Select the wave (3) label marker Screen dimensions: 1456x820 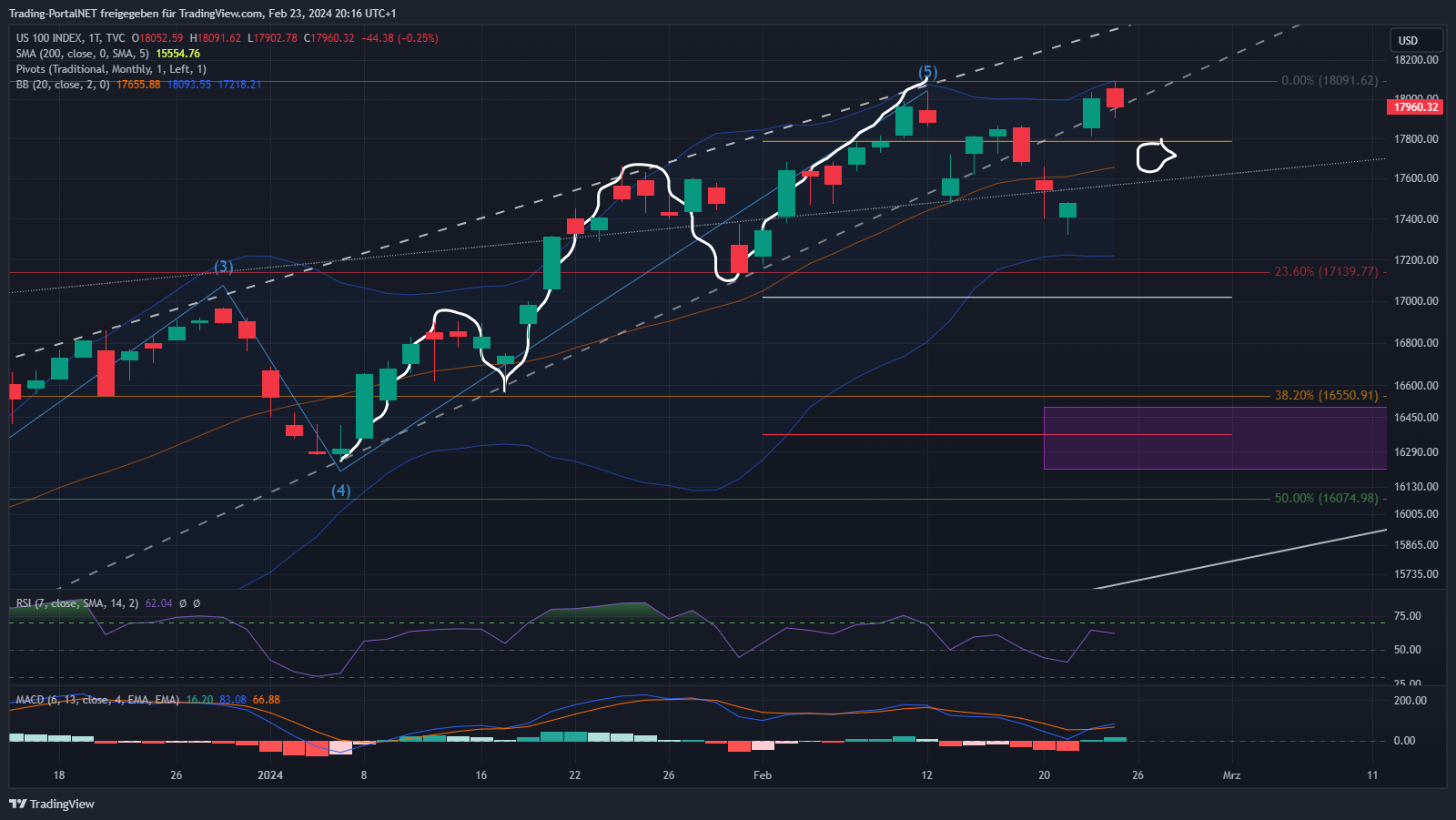[224, 267]
